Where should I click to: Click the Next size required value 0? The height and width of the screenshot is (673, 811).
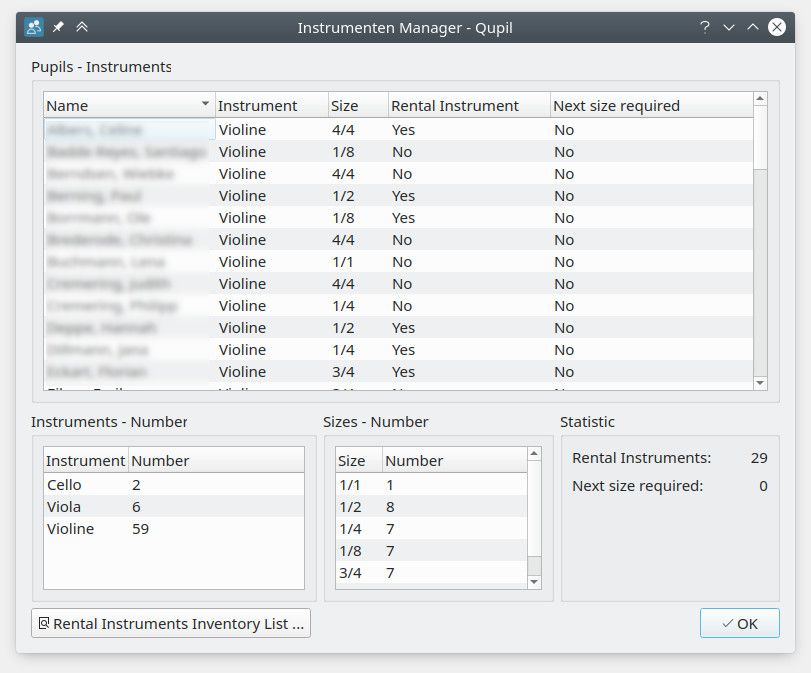(763, 486)
